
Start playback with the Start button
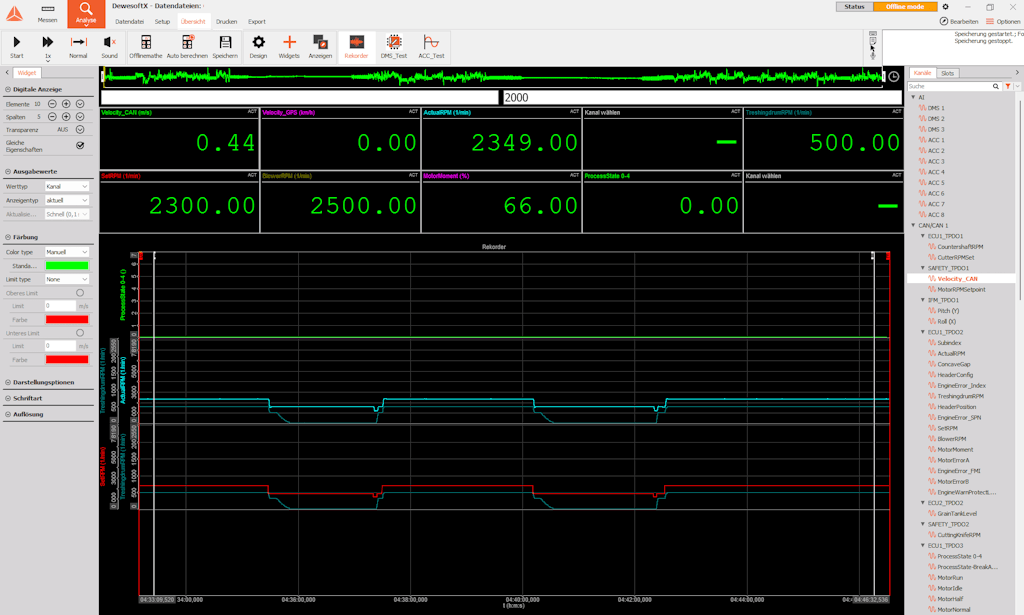16,42
